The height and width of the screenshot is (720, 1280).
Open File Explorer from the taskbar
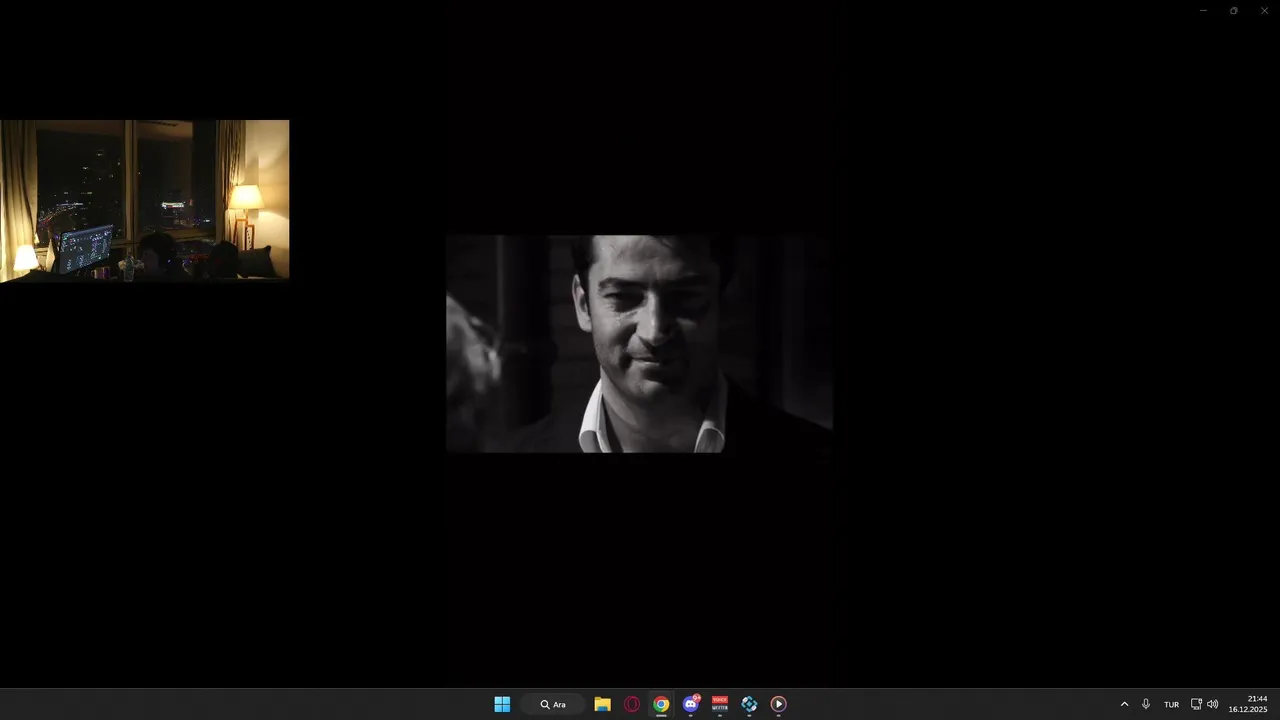602,704
